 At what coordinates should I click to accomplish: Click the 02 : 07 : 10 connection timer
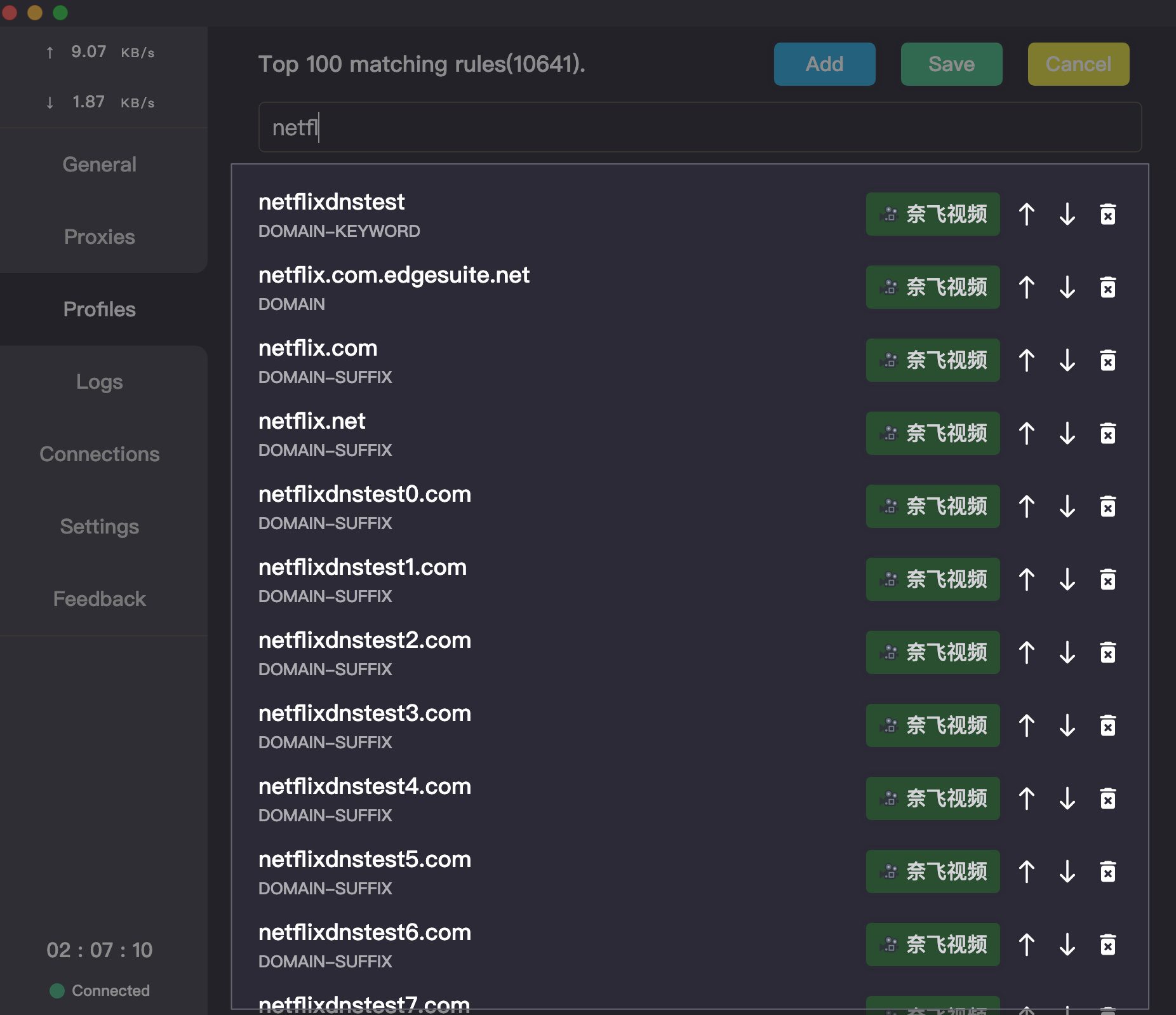coord(100,950)
